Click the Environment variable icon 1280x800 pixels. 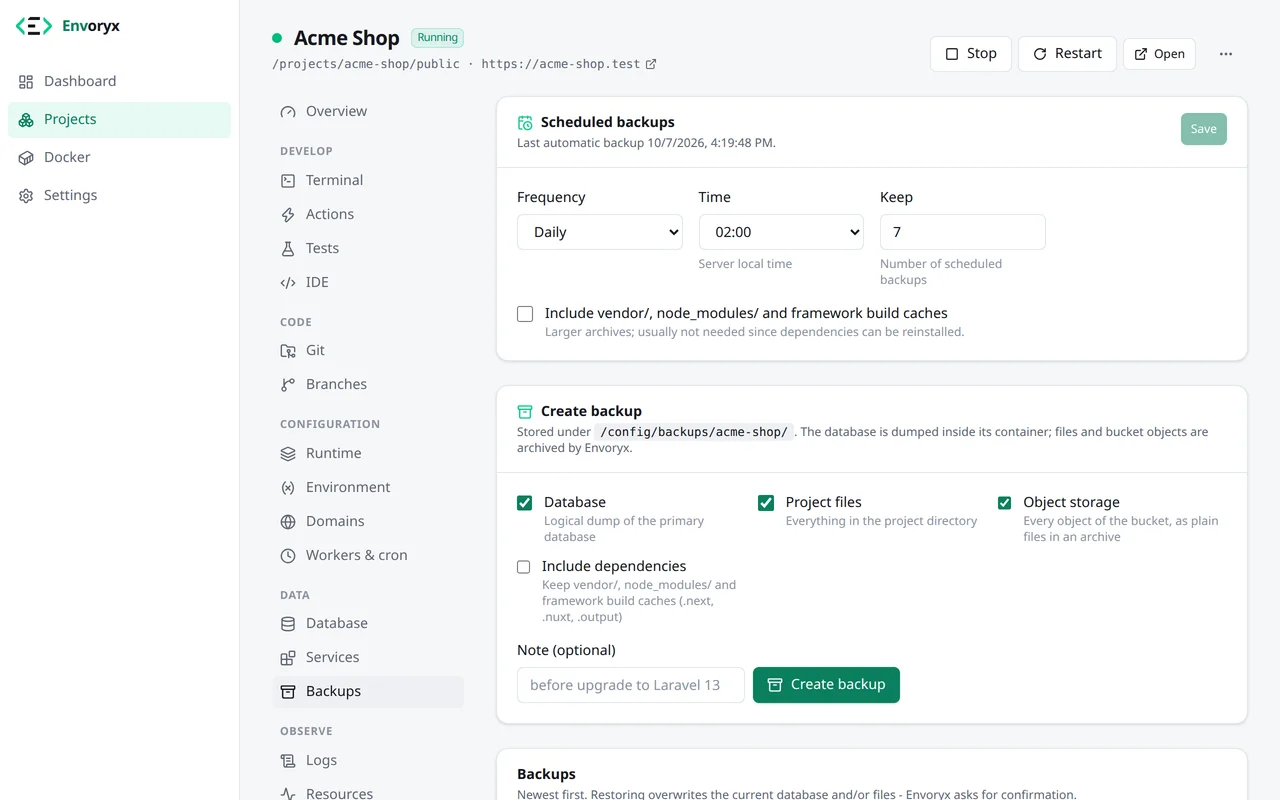coord(288,487)
